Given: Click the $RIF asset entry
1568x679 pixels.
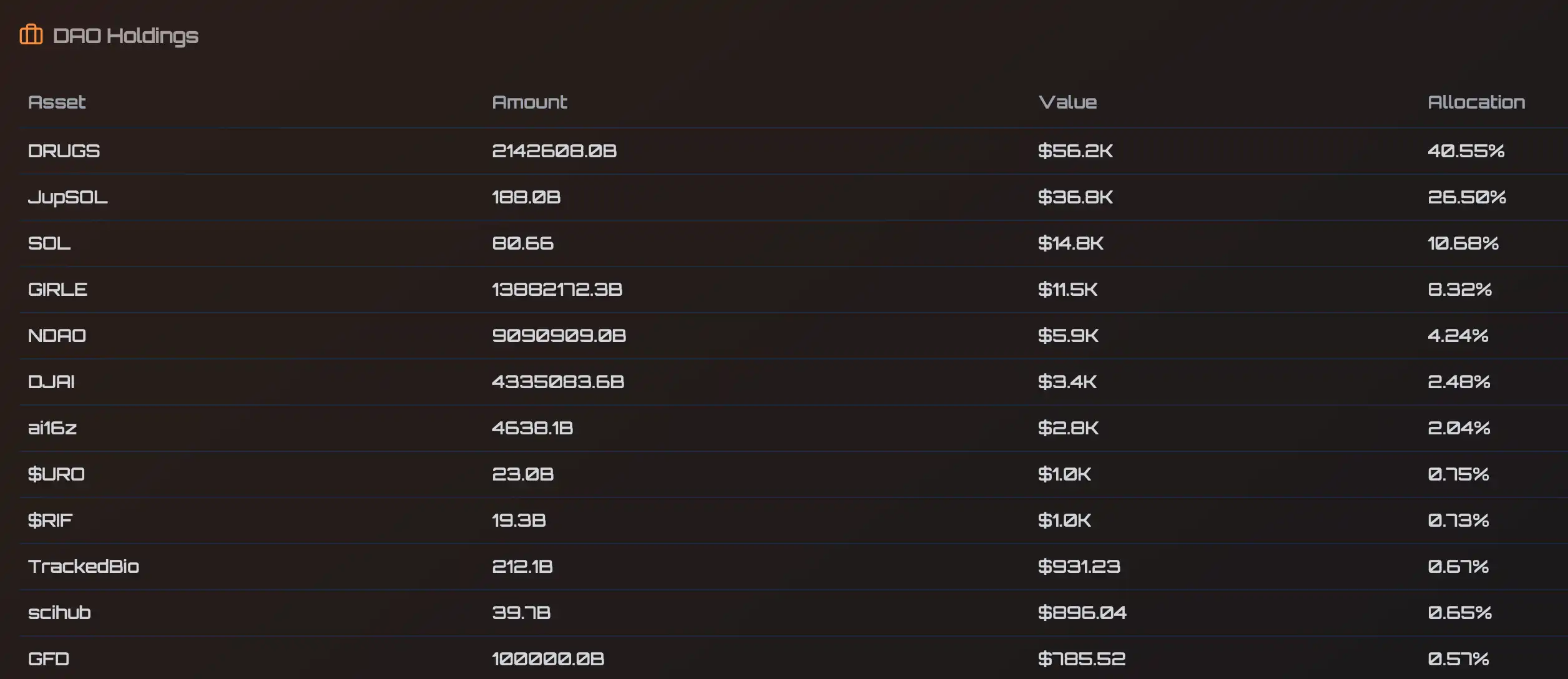Looking at the screenshot, I should tap(50, 520).
